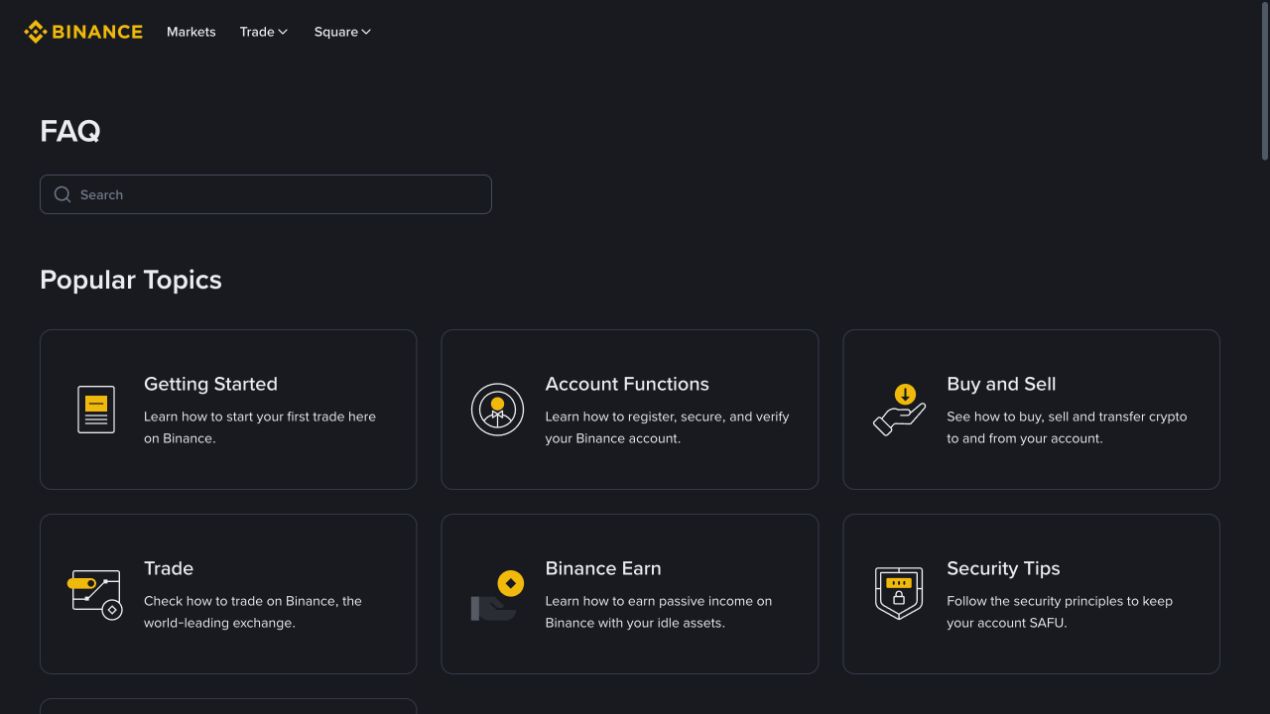The width and height of the screenshot is (1270, 714).
Task: Click the Binance Earn coin icon
Action: (x=497, y=594)
